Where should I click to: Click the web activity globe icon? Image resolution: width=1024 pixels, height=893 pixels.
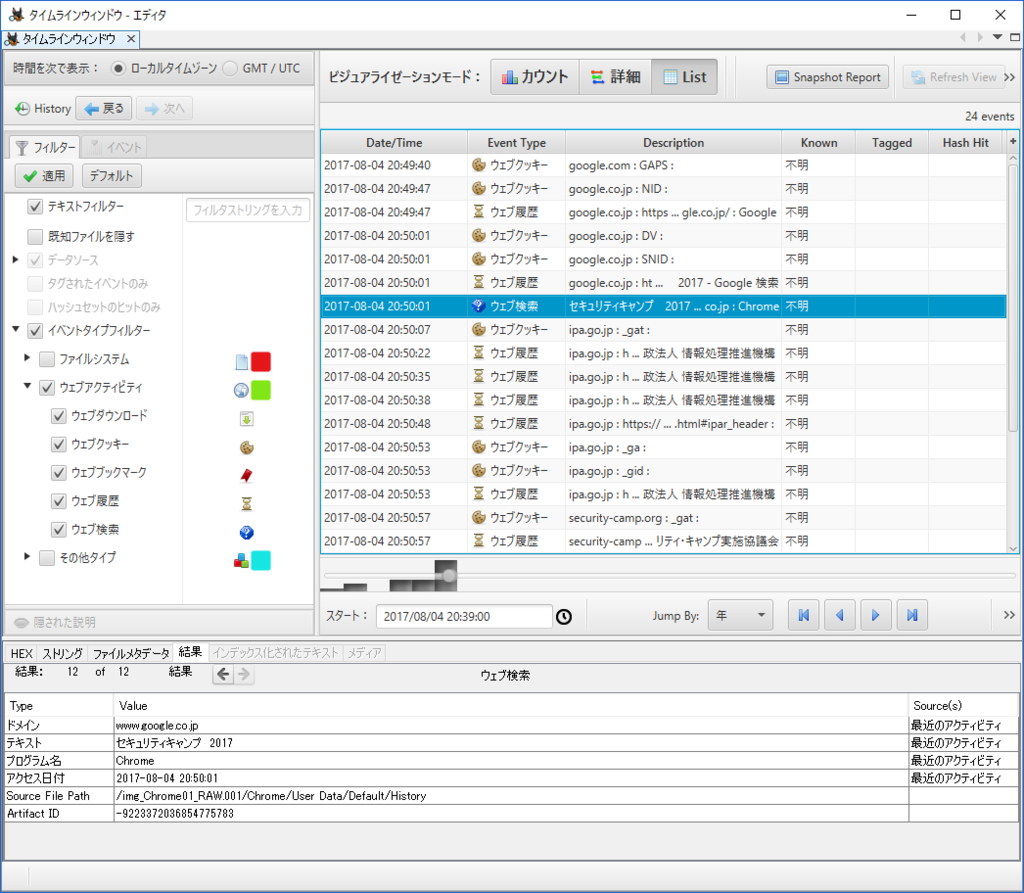[241, 391]
